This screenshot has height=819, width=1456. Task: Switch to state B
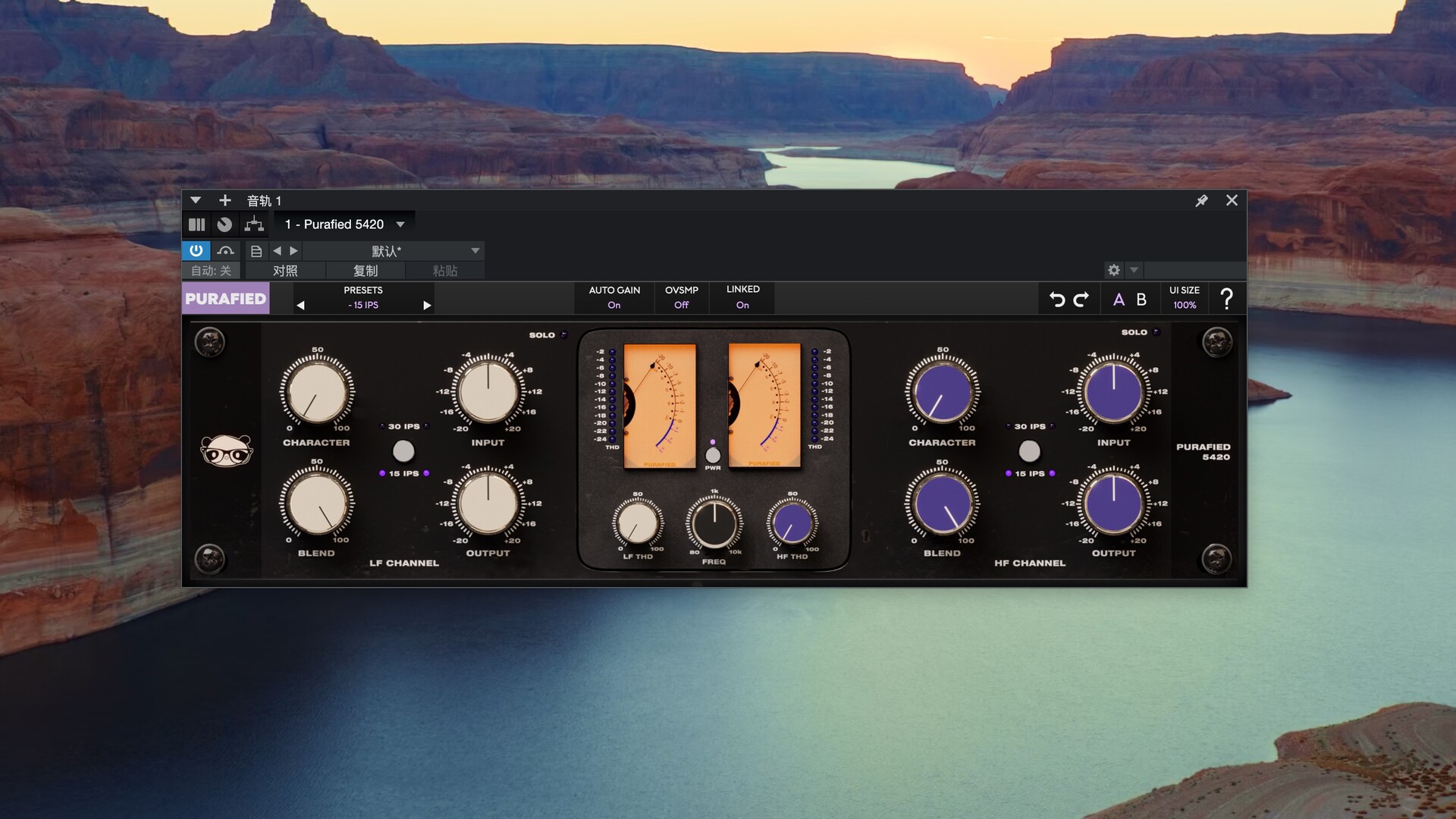click(x=1141, y=300)
